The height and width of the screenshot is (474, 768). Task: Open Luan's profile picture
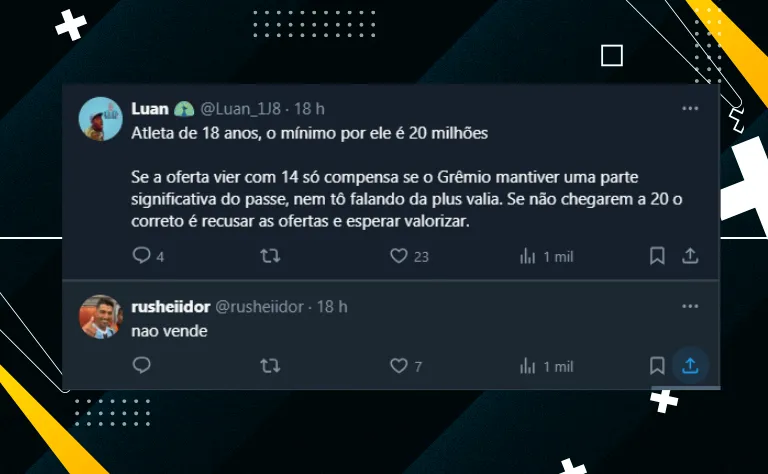[x=100, y=119]
